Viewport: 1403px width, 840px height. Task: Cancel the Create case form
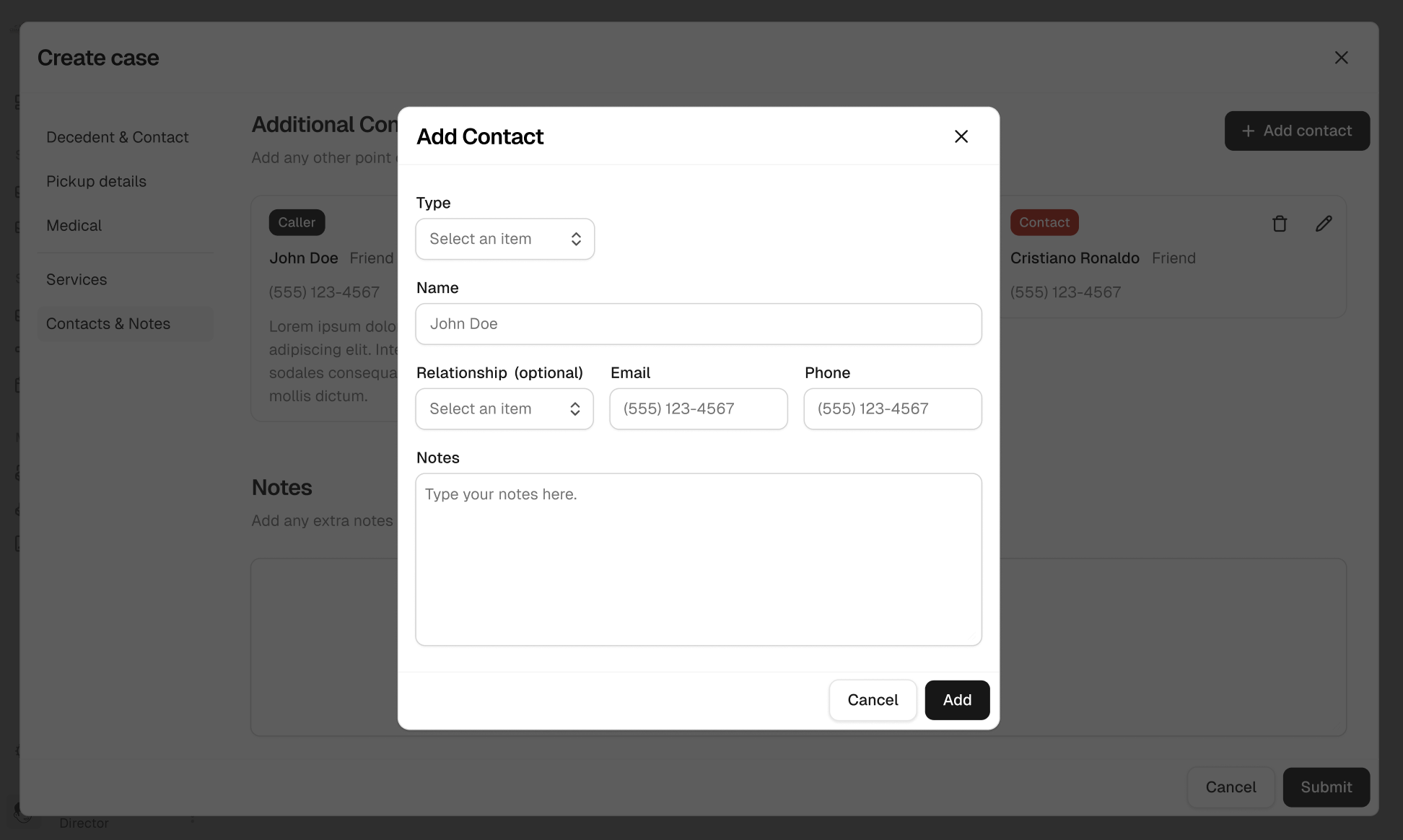pyautogui.click(x=1230, y=787)
